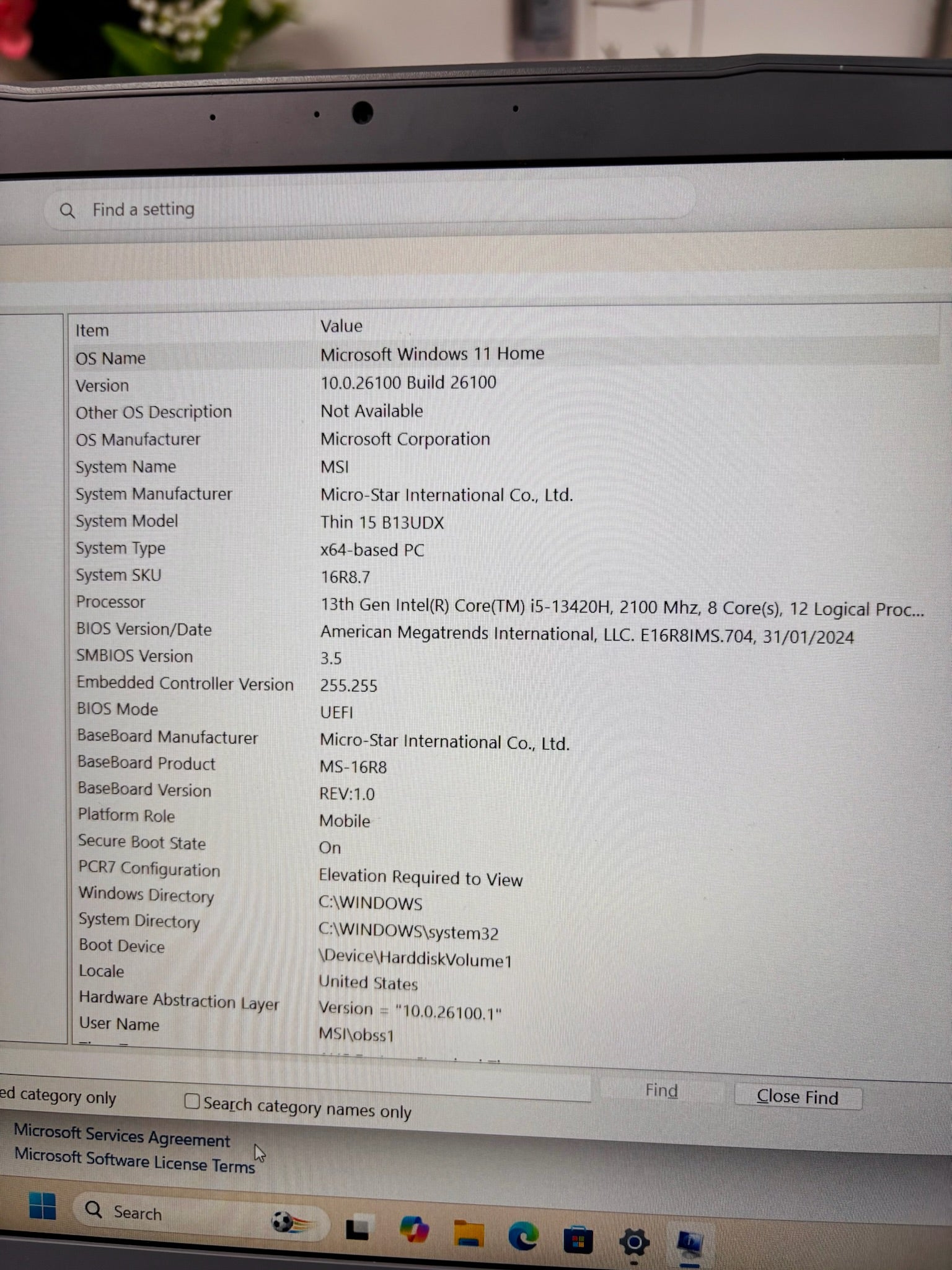This screenshot has height=1270, width=952.
Task: Open Microsoft Software License Terms link
Action: (x=134, y=1160)
